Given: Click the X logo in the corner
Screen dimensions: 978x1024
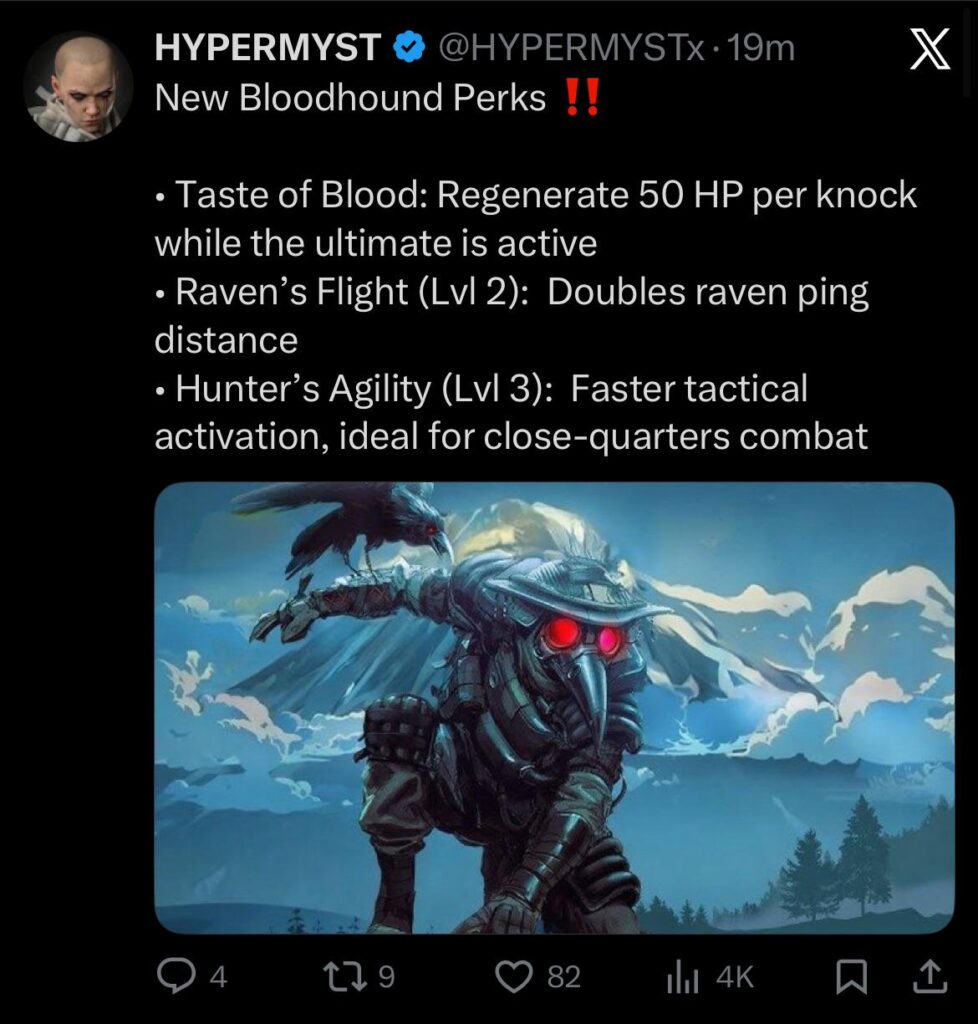Looking at the screenshot, I should coord(930,49).
